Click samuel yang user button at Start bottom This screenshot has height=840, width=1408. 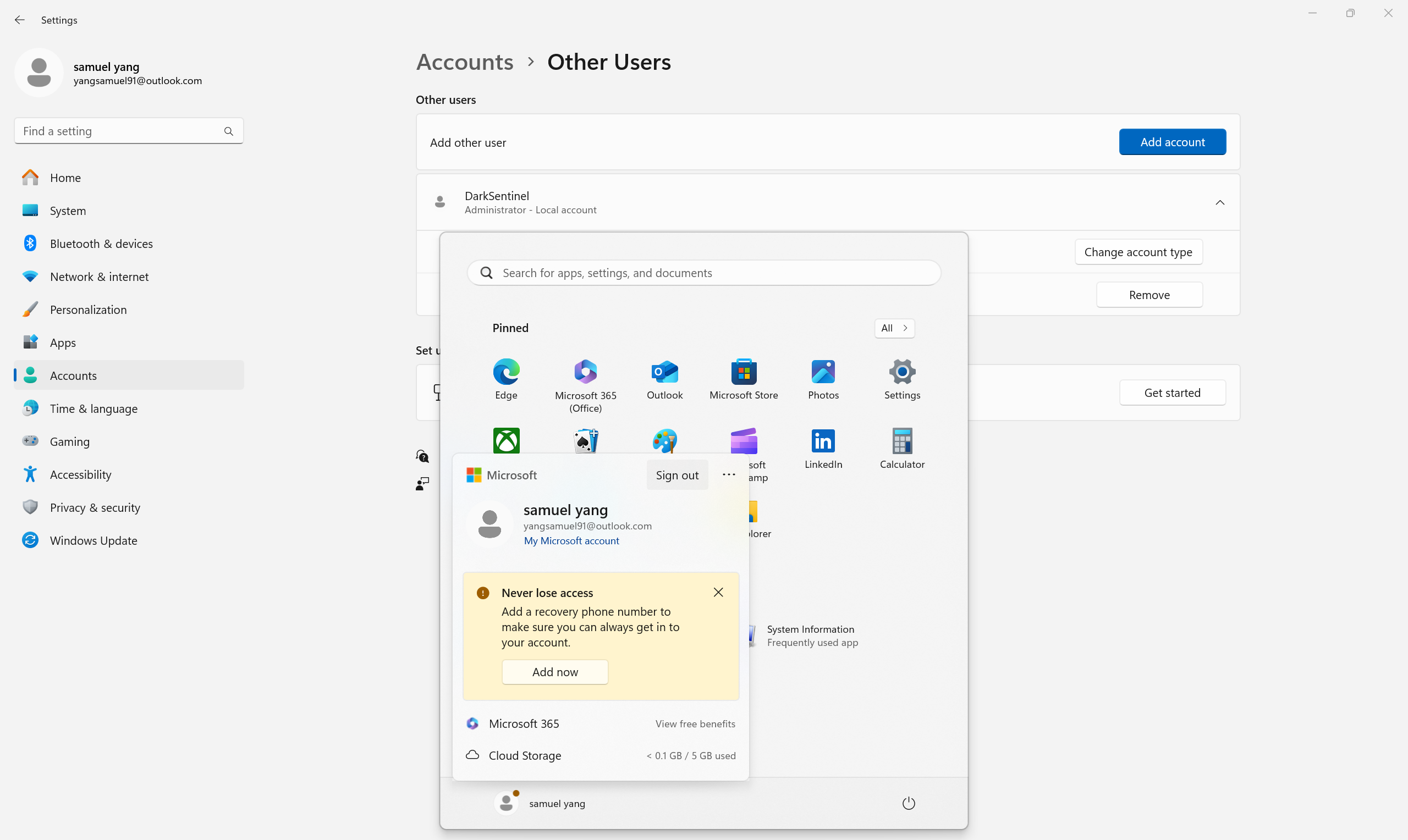tap(540, 803)
